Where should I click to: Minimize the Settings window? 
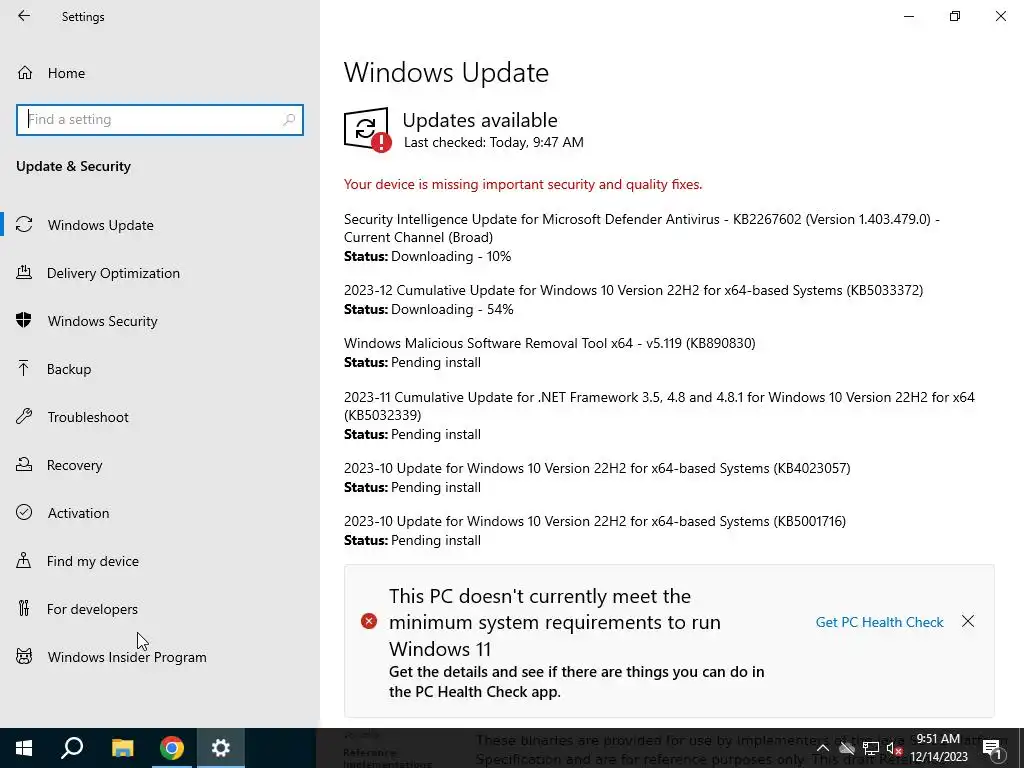908,16
